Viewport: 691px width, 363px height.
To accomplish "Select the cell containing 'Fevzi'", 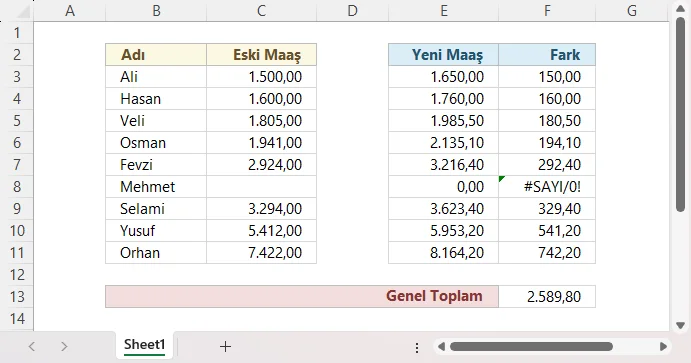I will 156,165.
